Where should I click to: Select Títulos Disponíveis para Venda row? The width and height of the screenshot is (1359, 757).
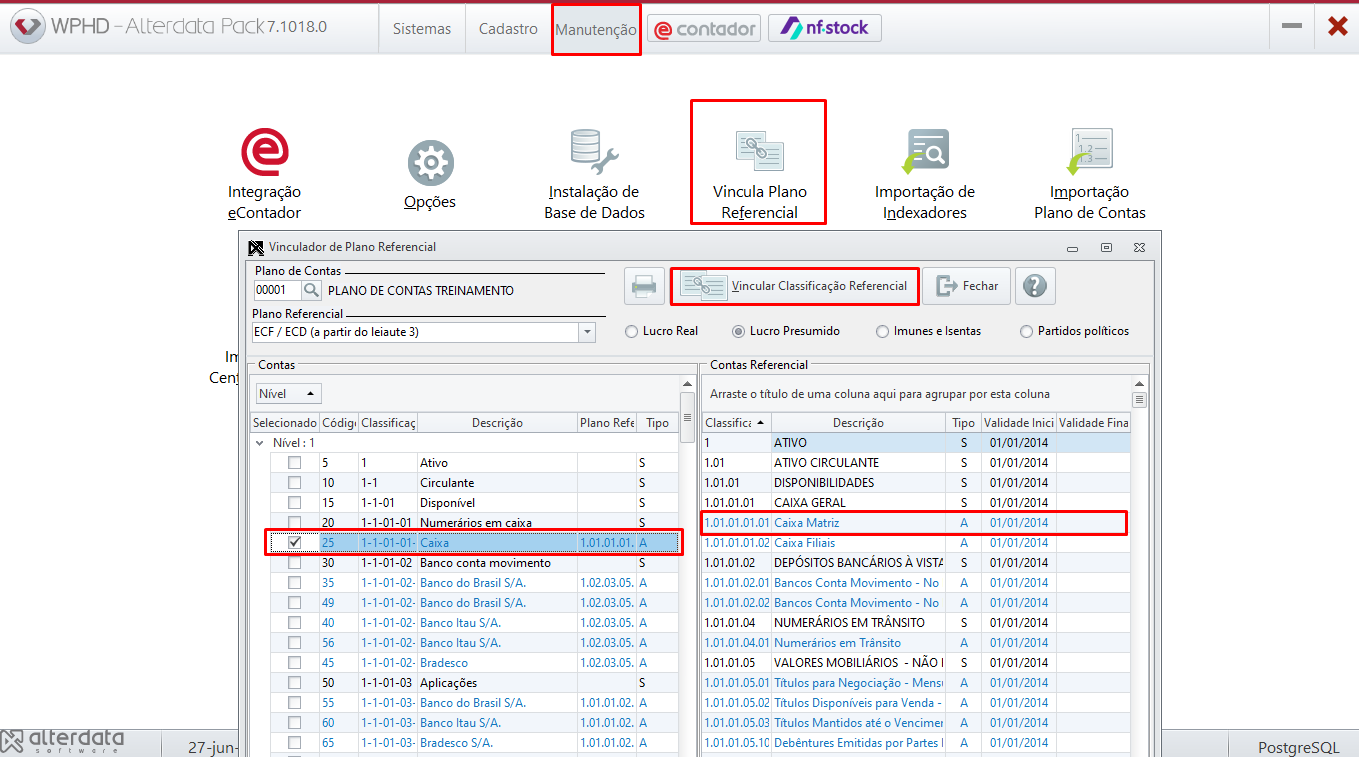pyautogui.click(x=916, y=703)
